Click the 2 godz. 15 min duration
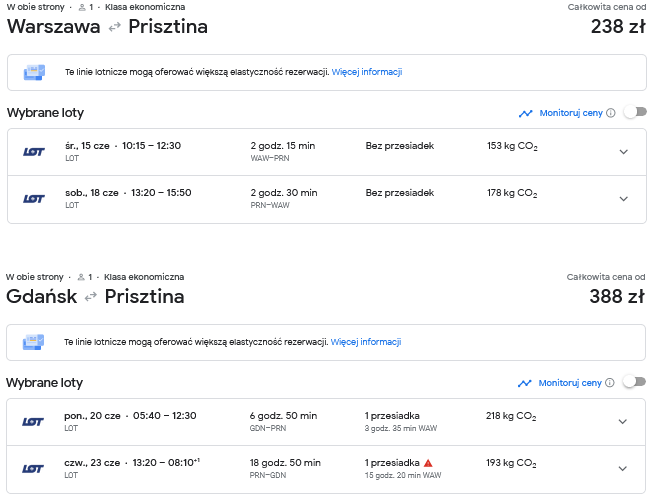This screenshot has width=653, height=500. tap(283, 146)
